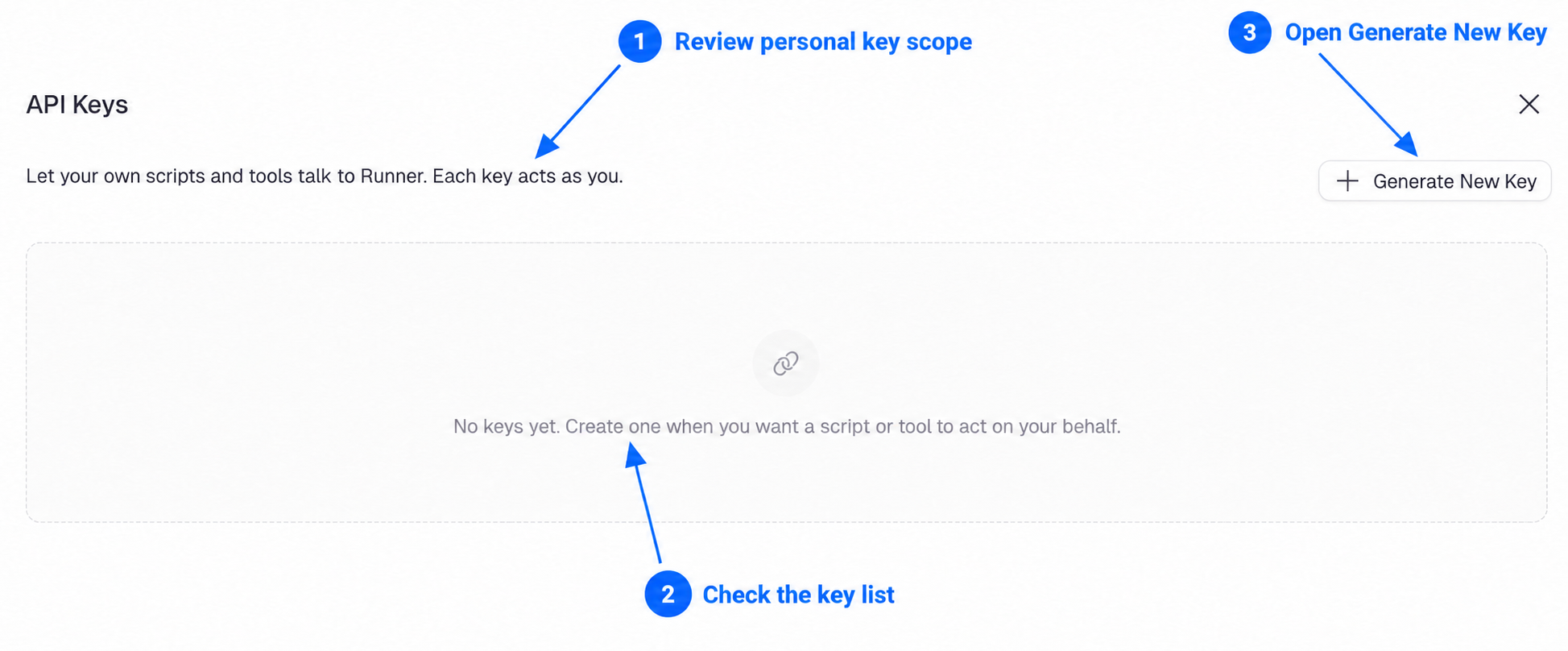Screen dimensions: 1568x651
Task: Click the blue arrow pointing at the empty message
Action: click(x=643, y=502)
